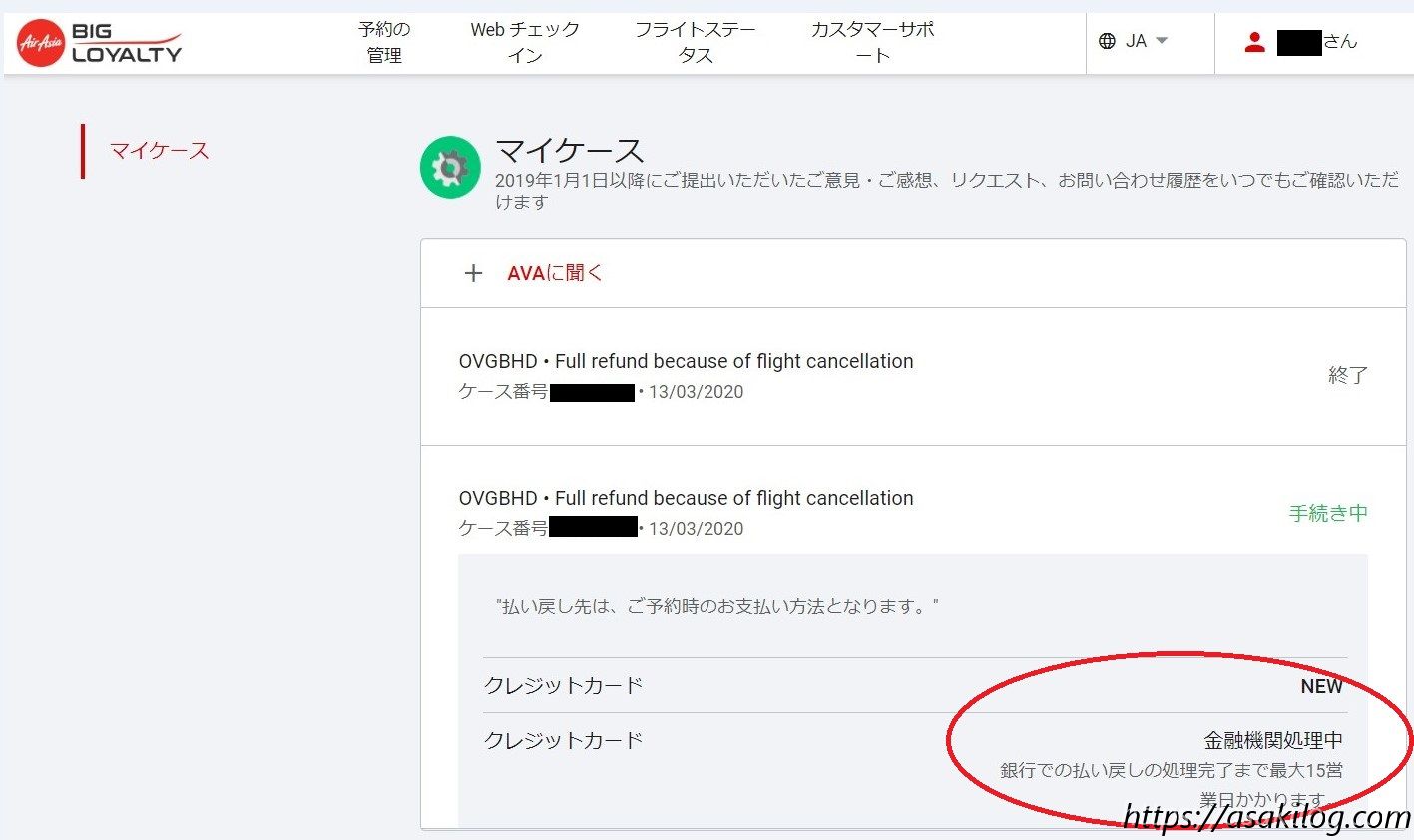The height and width of the screenshot is (840, 1414).
Task: Click the globe language icon
Action: [1107, 41]
